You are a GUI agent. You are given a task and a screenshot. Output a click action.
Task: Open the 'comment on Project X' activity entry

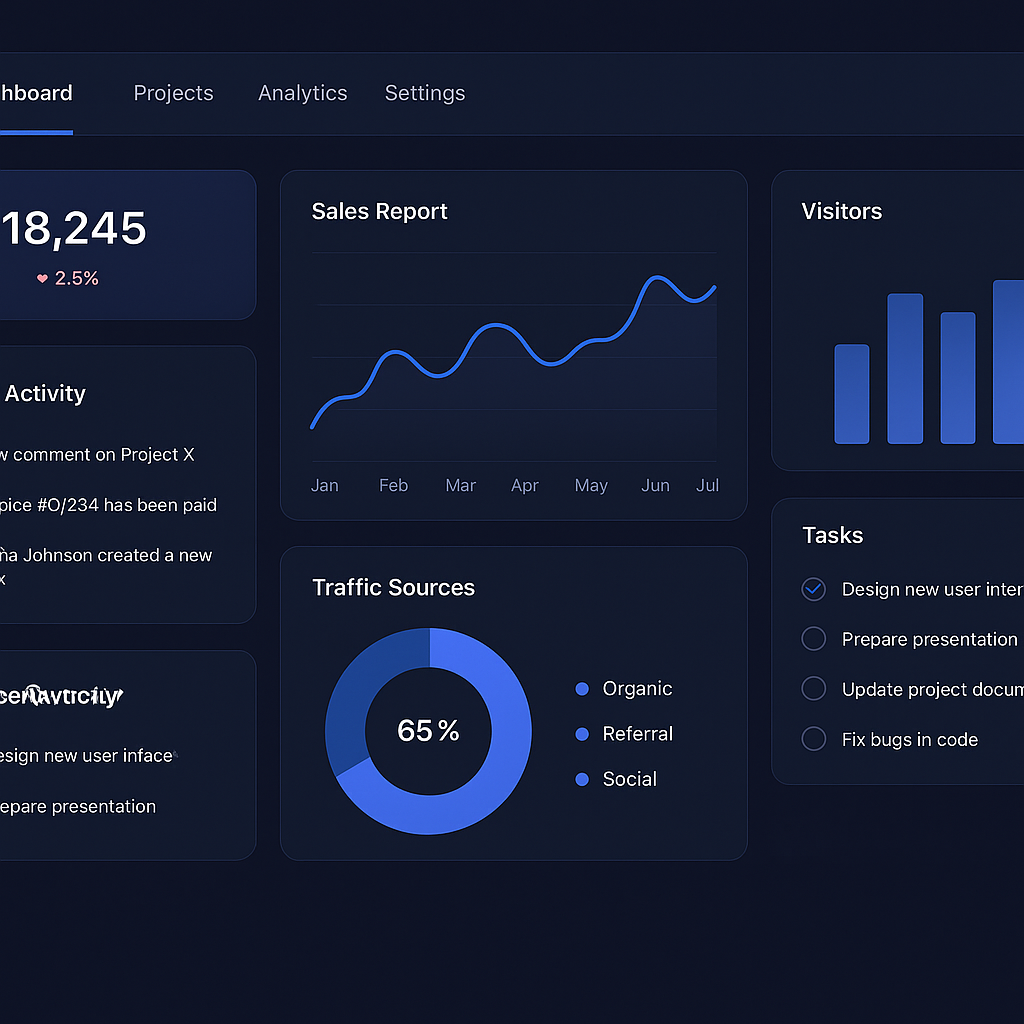pos(100,454)
